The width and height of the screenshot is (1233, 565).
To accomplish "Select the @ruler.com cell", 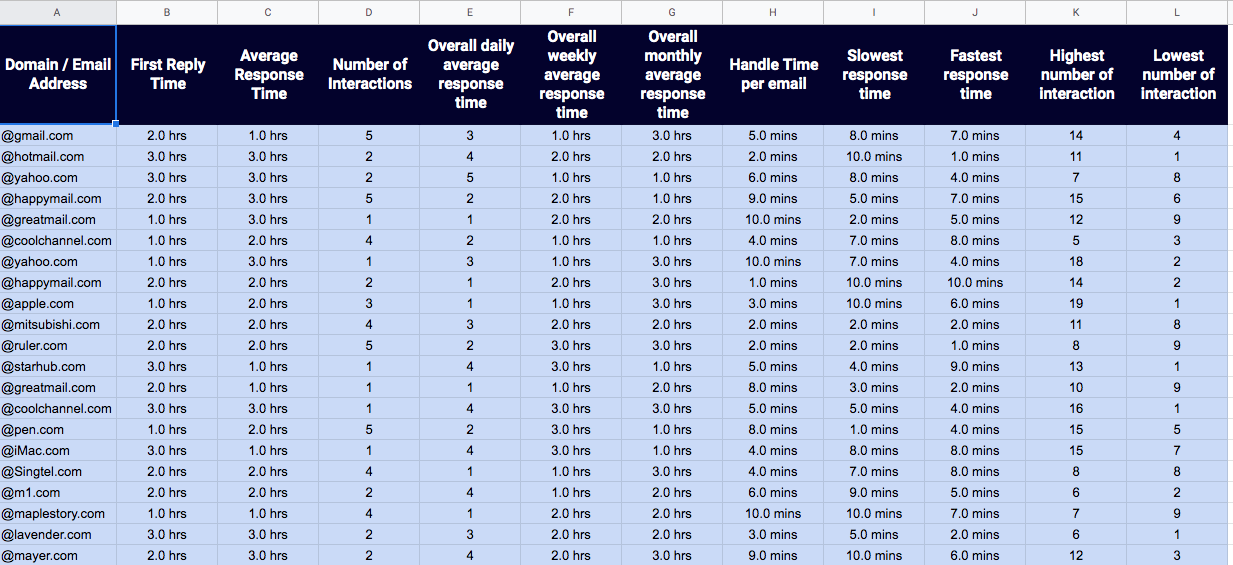I will tap(58, 345).
